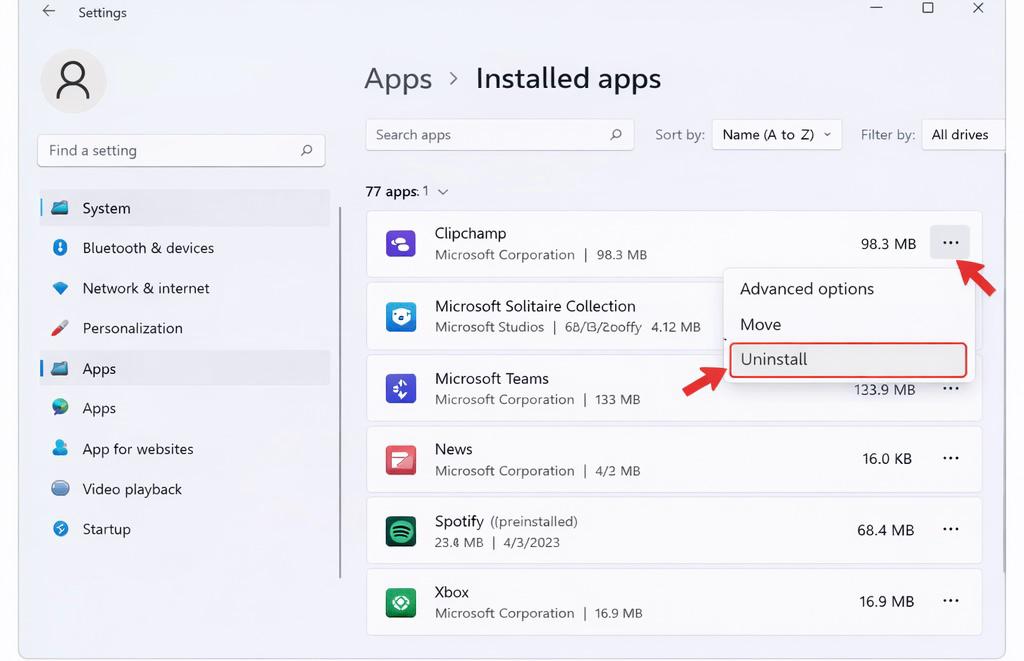Click the Search apps input field
Image resolution: width=1024 pixels, height=661 pixels.
pos(490,134)
